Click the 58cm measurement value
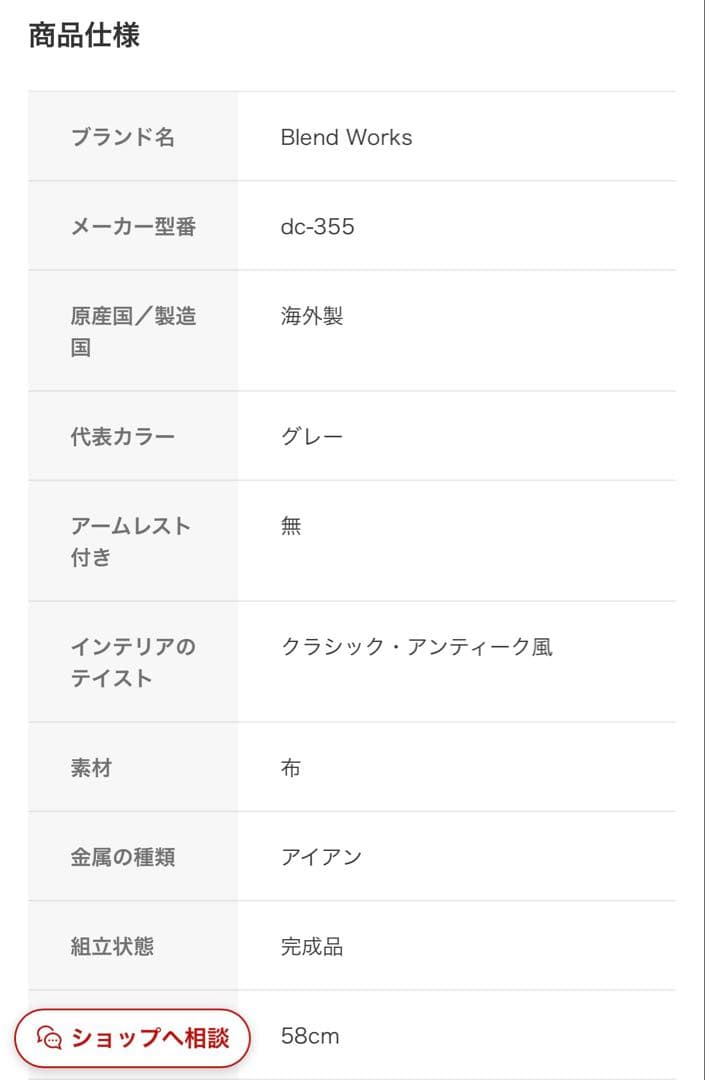This screenshot has width=705, height=1080. tap(308, 1036)
